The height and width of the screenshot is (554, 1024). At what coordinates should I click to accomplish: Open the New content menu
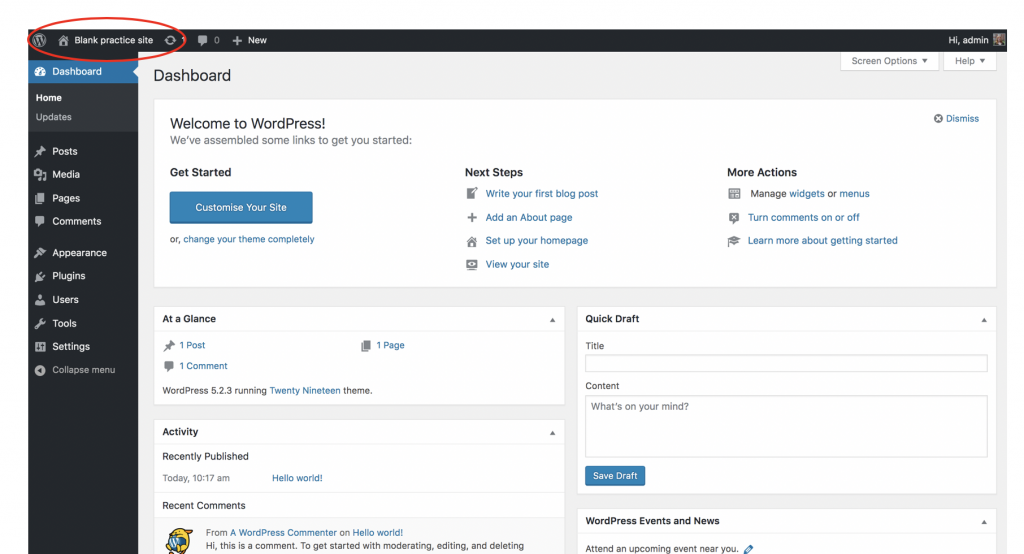tap(257, 41)
